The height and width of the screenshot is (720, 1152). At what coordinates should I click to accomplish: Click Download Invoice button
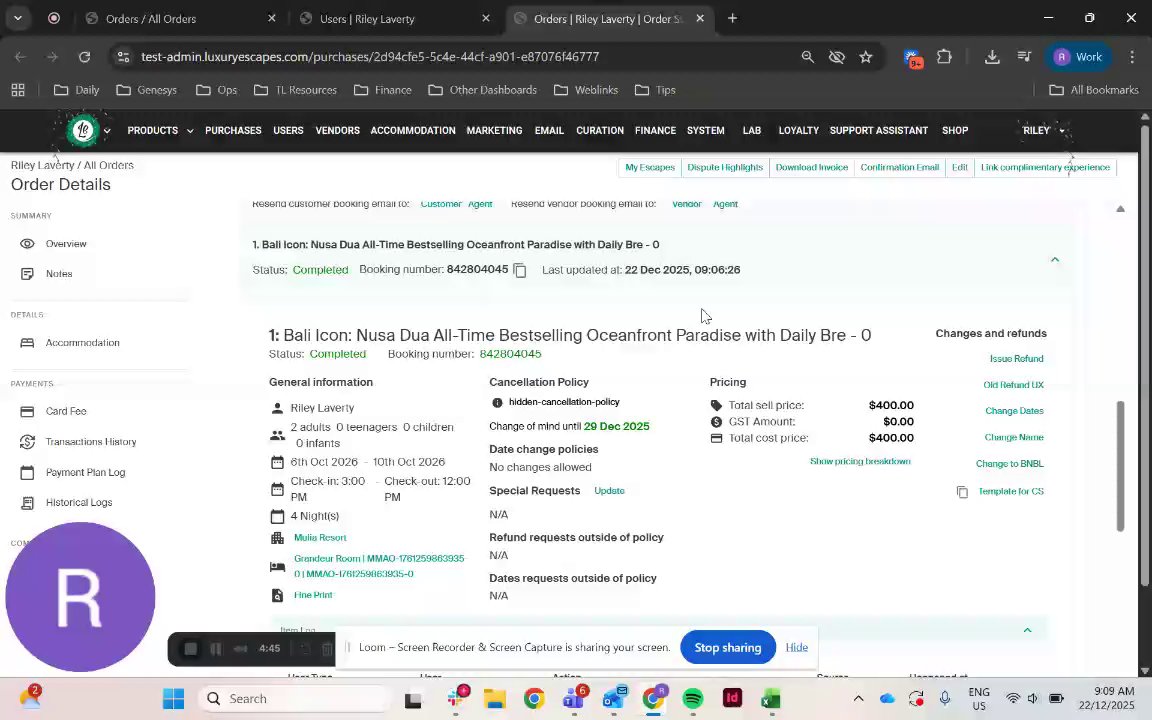click(812, 168)
